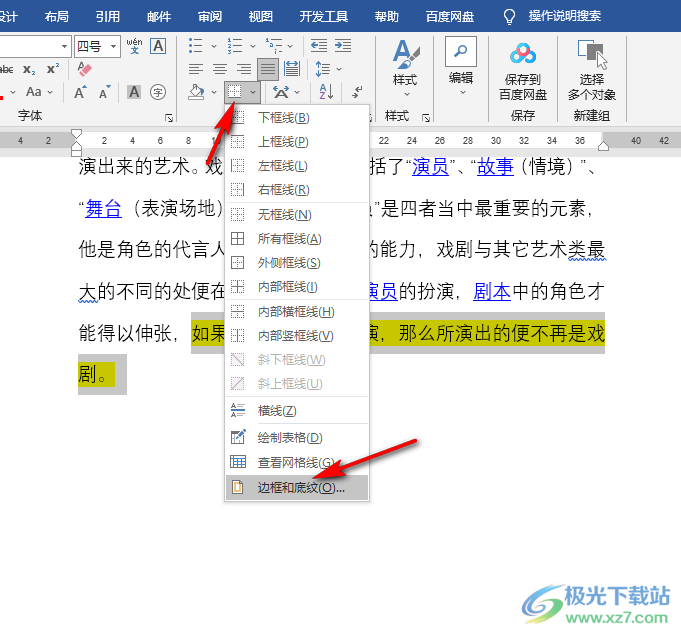
Task: Open the Editing search group
Action: click(x=461, y=67)
